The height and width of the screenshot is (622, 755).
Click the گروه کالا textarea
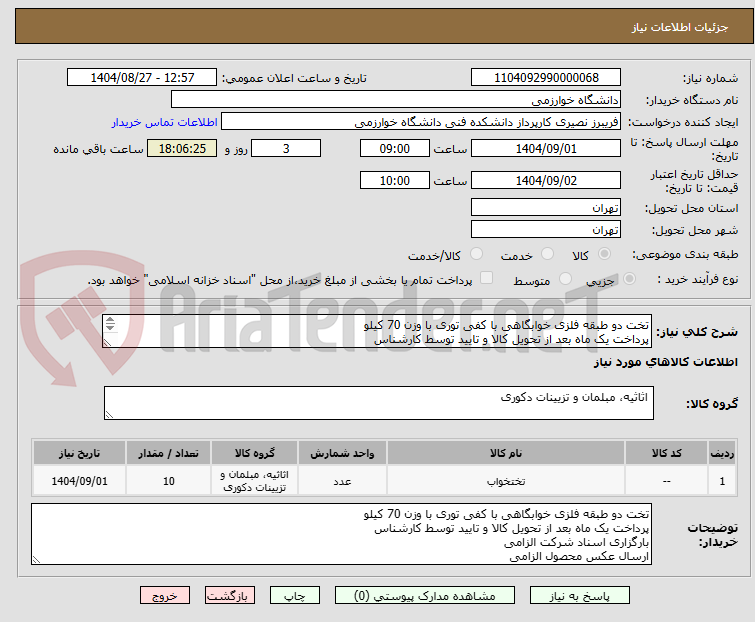(378, 403)
